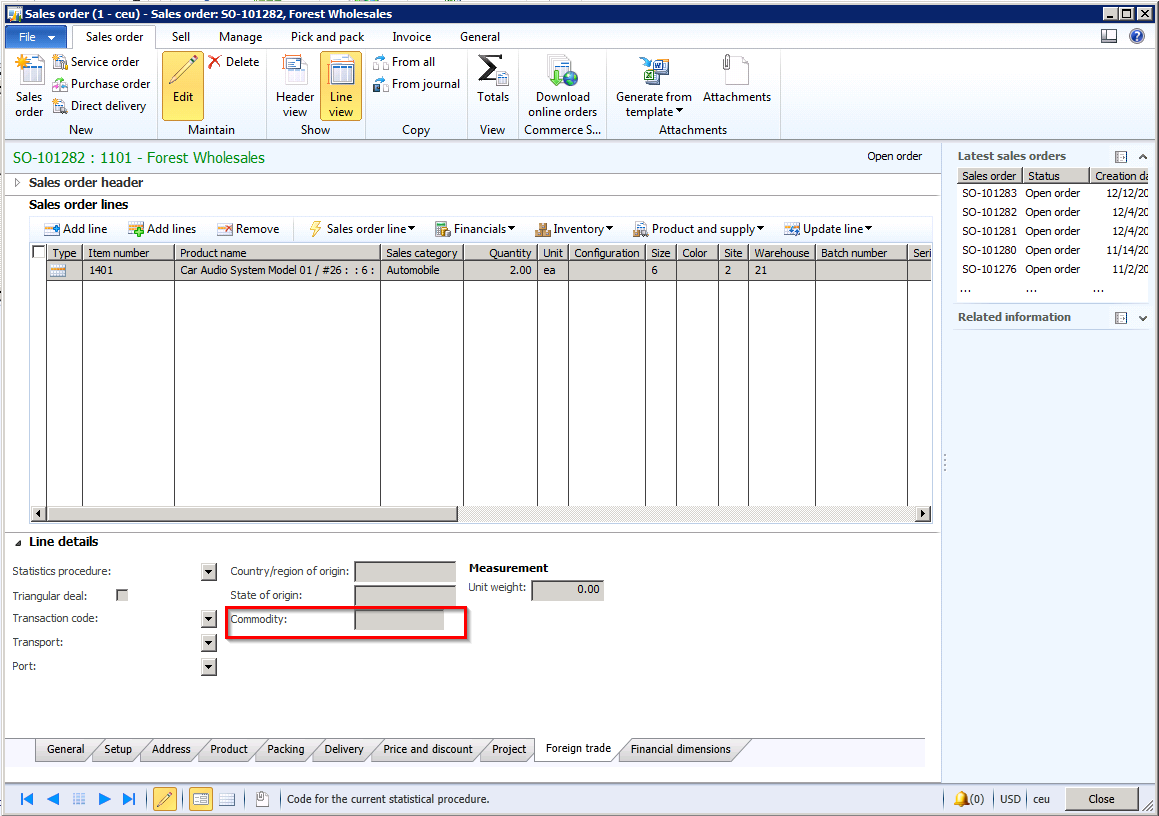
Task: Click the Close button
Action: 1101,799
